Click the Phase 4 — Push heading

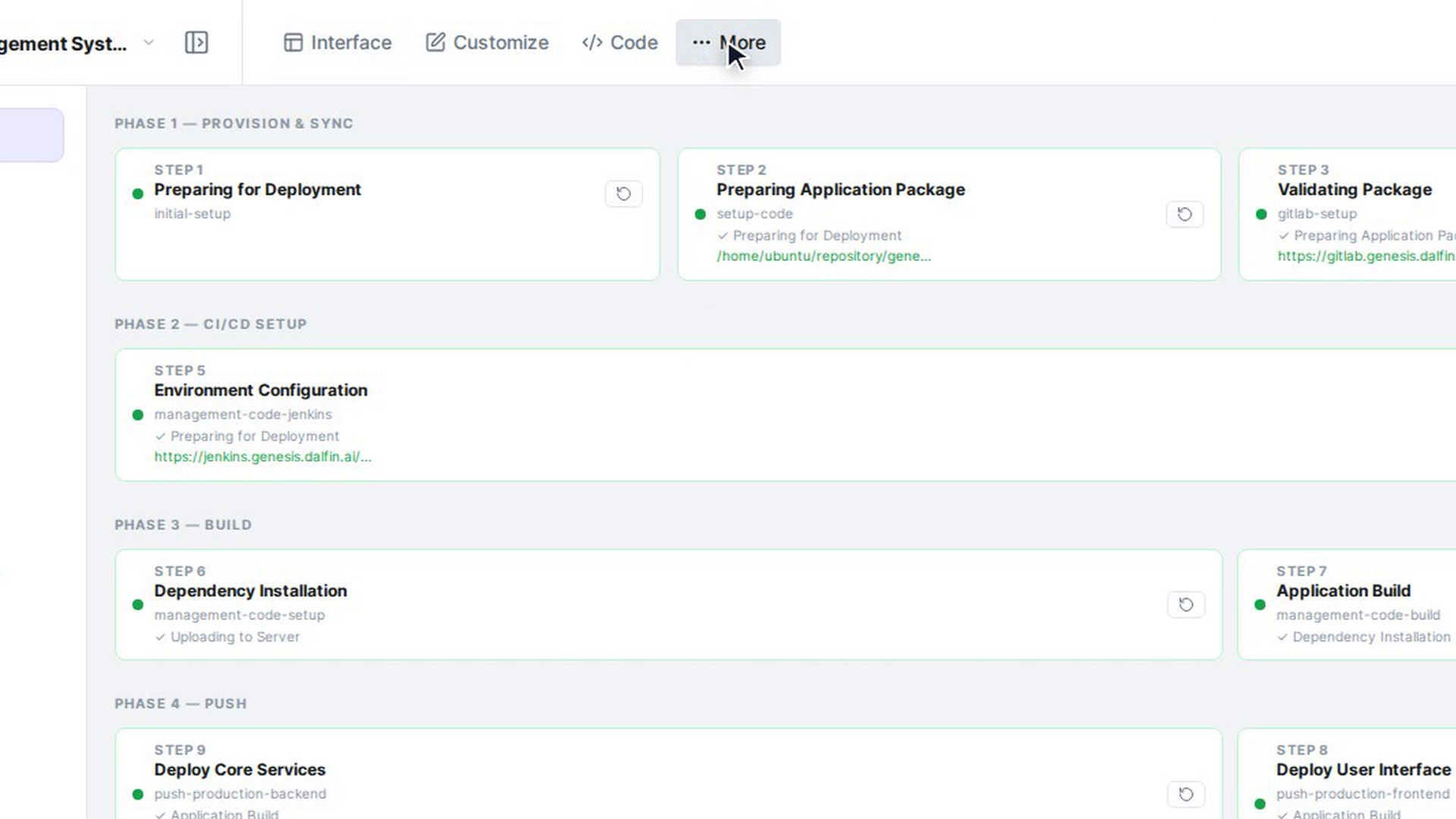(x=180, y=704)
